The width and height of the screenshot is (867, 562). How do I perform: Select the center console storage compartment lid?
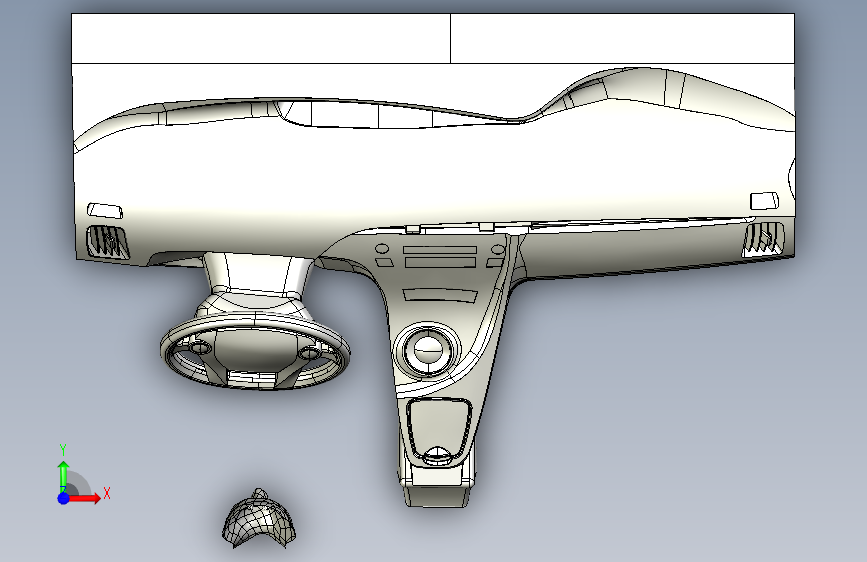click(439, 429)
